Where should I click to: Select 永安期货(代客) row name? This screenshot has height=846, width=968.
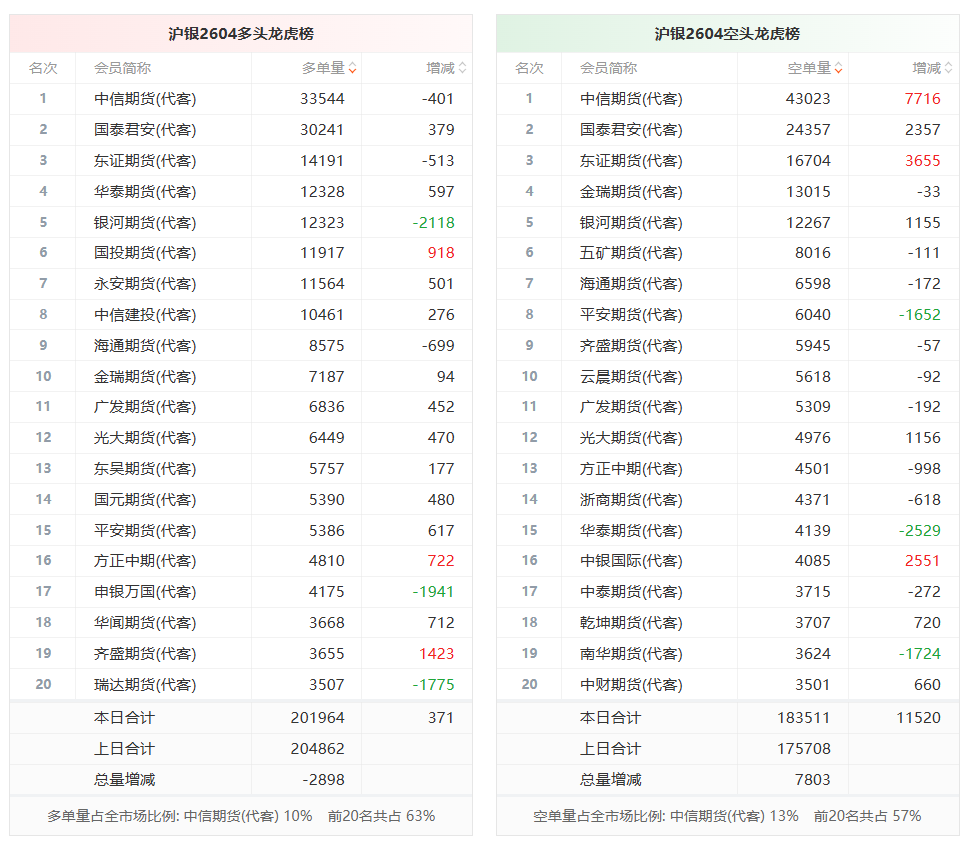[x=145, y=283]
